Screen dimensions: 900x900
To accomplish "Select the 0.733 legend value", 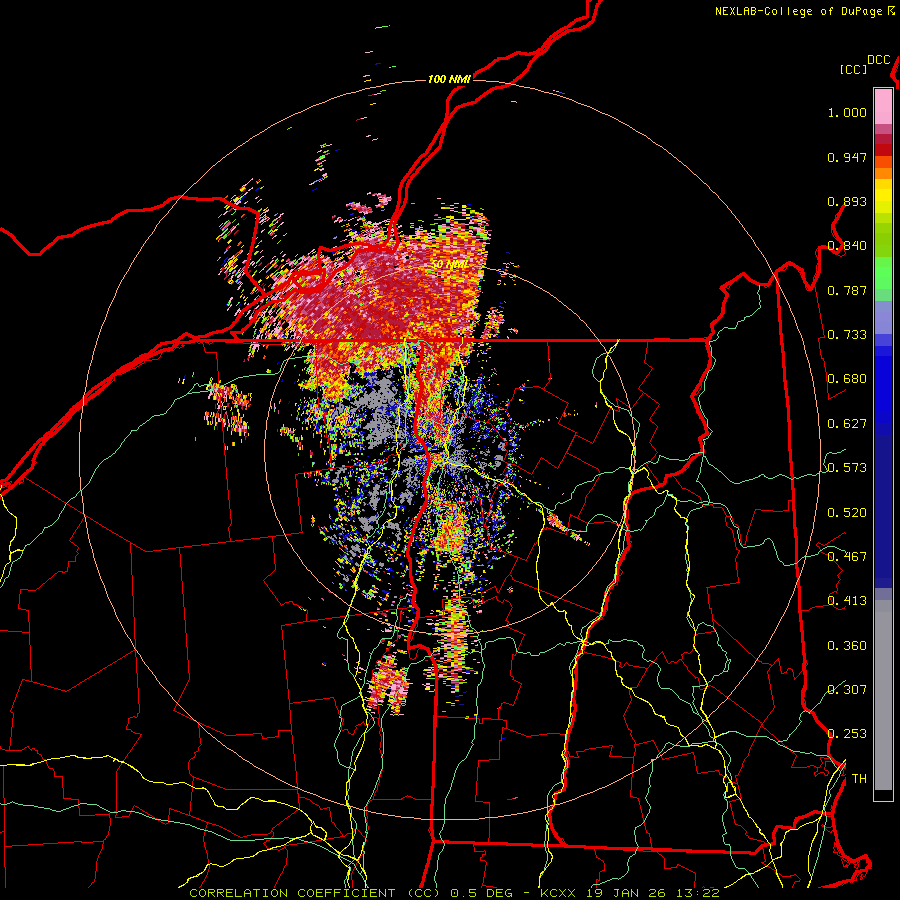I will click(847, 335).
